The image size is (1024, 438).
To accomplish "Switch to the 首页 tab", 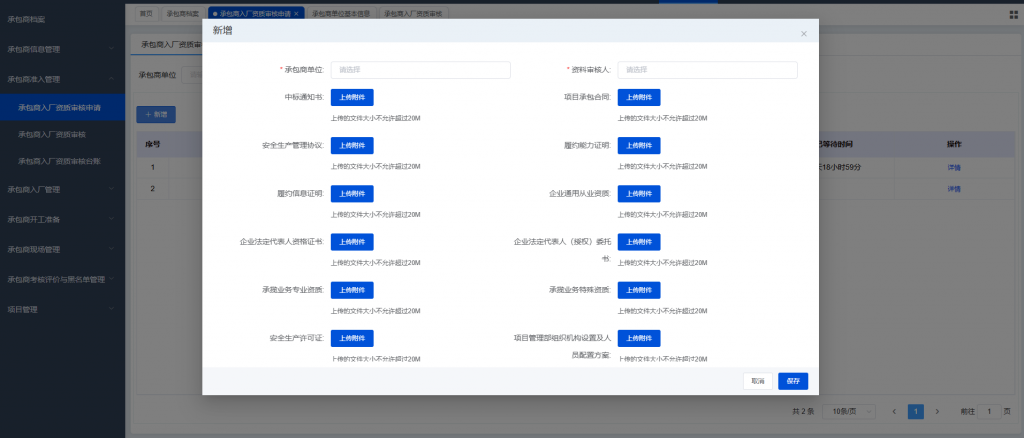I will click(146, 13).
